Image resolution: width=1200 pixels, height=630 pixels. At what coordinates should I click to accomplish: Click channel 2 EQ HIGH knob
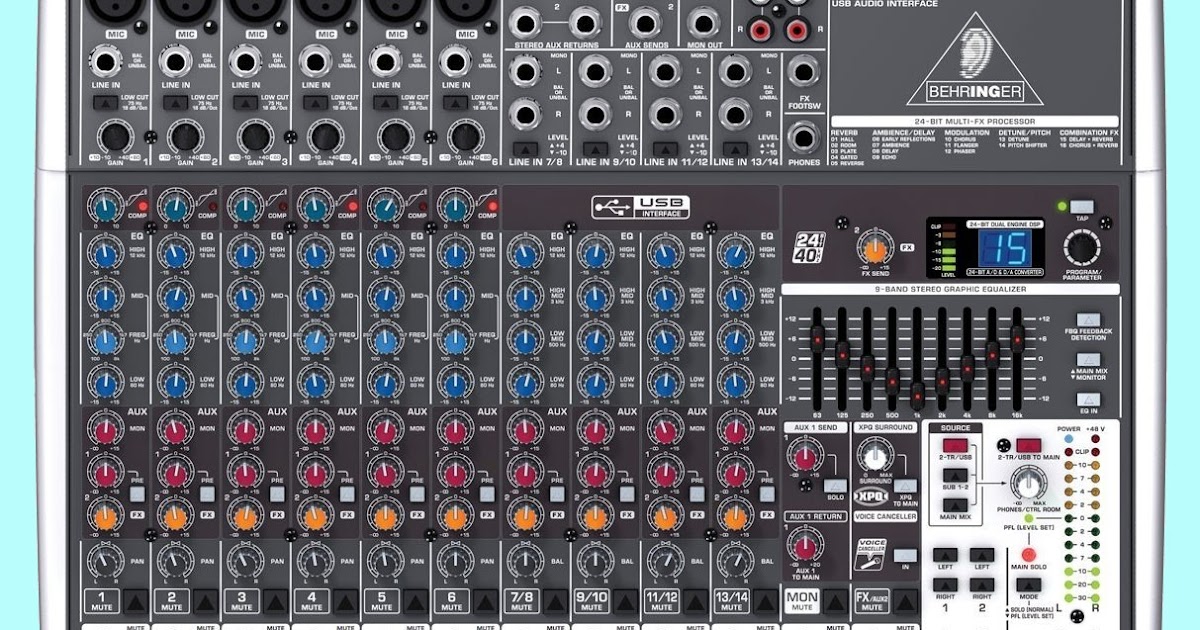pos(174,254)
